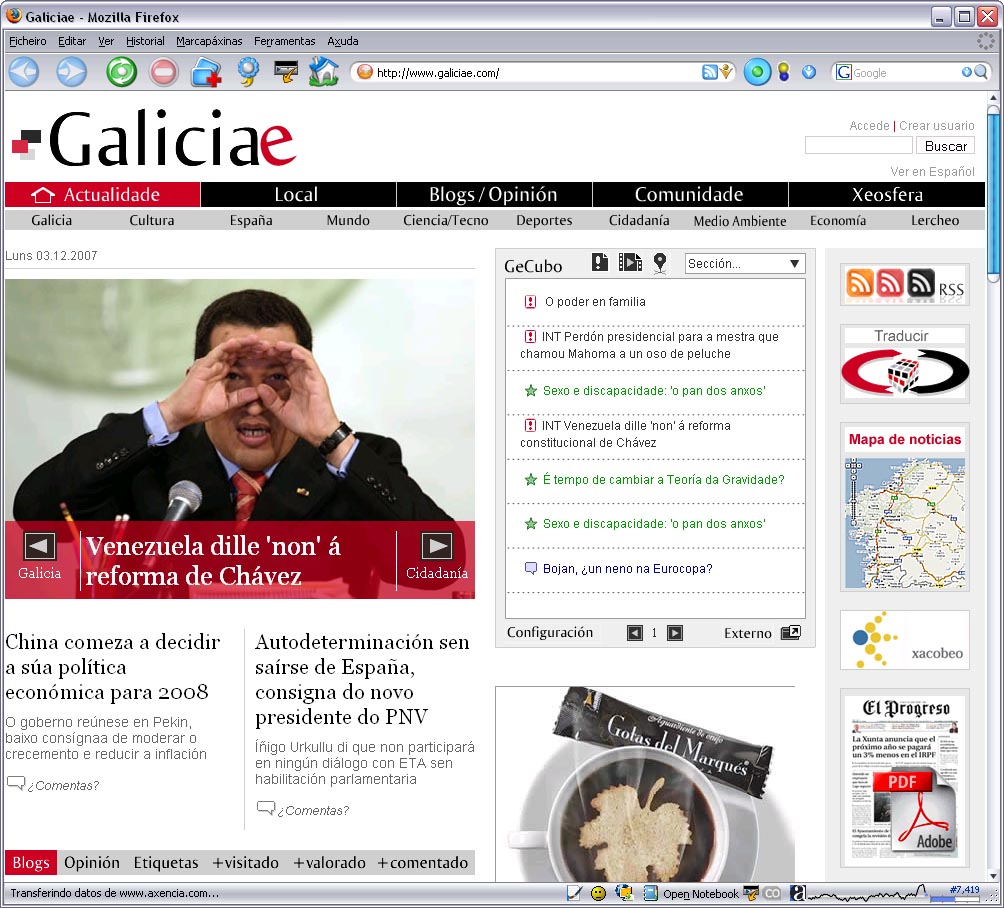Select the Comunidade main tab
Screen dimensions: 1004x908
tap(690, 195)
